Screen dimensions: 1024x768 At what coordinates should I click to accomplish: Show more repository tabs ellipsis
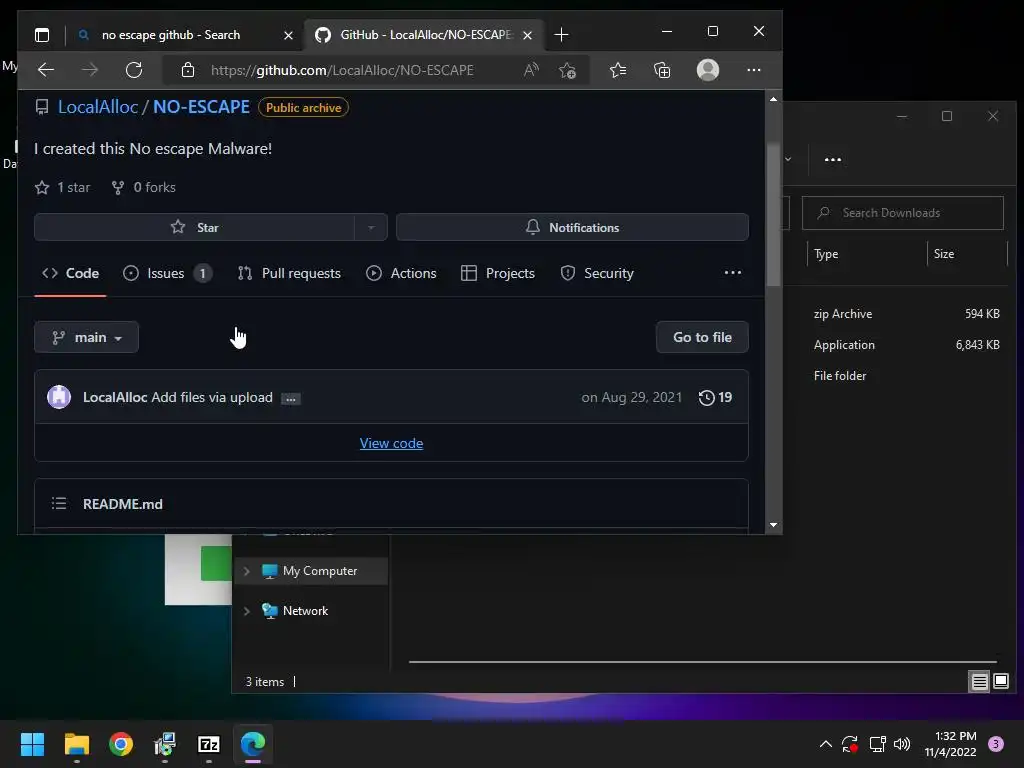tap(733, 272)
